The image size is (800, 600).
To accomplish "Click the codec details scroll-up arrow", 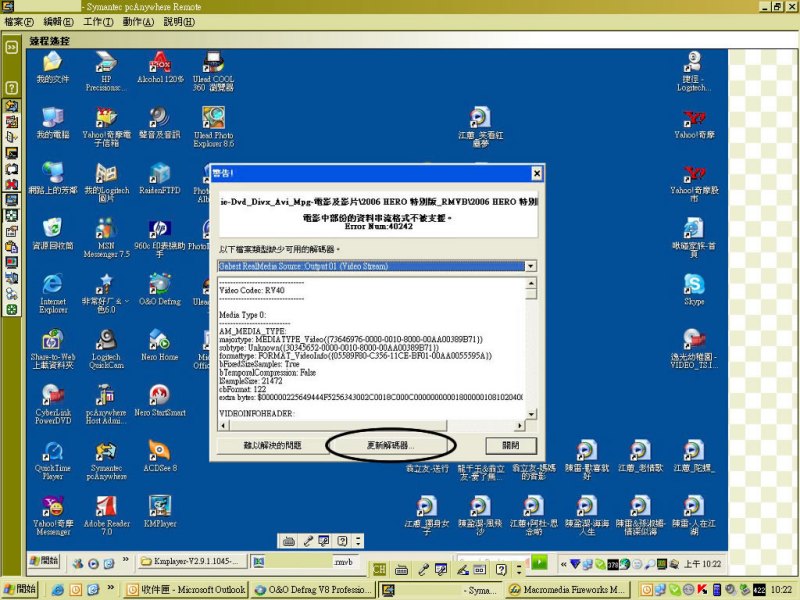I will (531, 283).
